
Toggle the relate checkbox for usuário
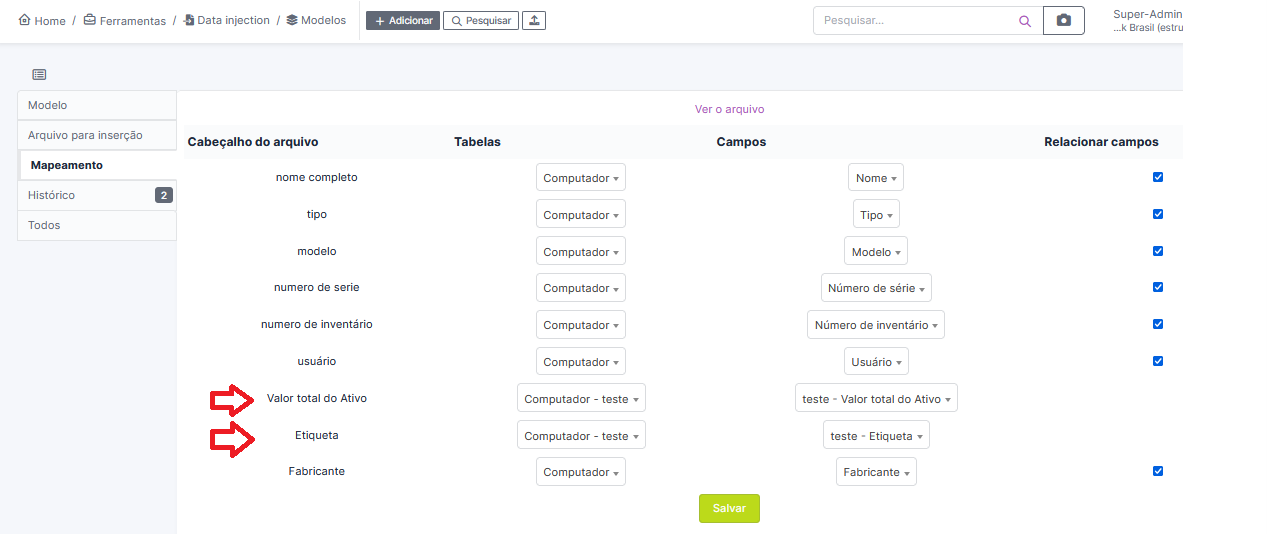tap(1158, 361)
